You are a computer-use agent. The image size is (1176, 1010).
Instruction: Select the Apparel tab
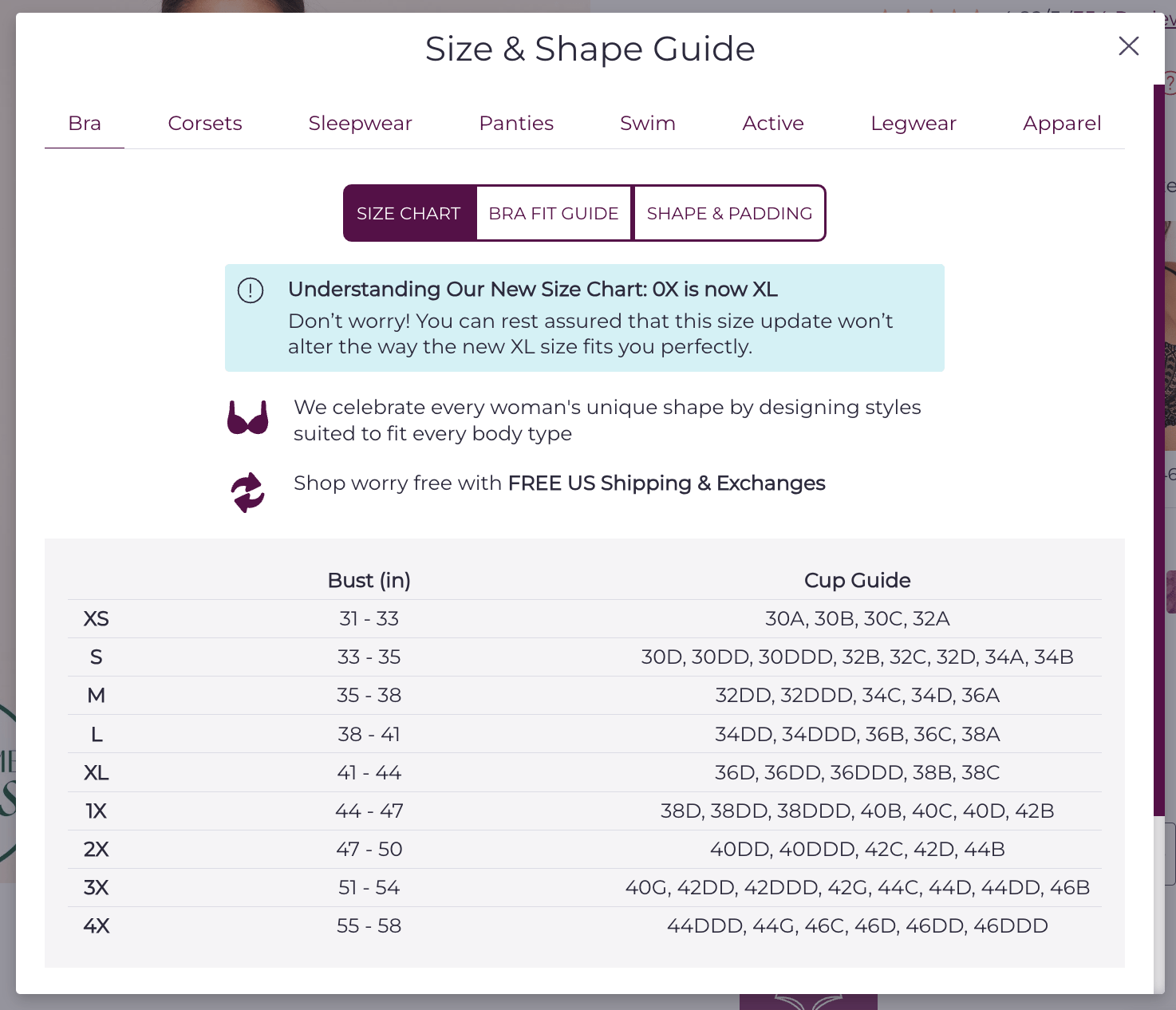[x=1062, y=123]
